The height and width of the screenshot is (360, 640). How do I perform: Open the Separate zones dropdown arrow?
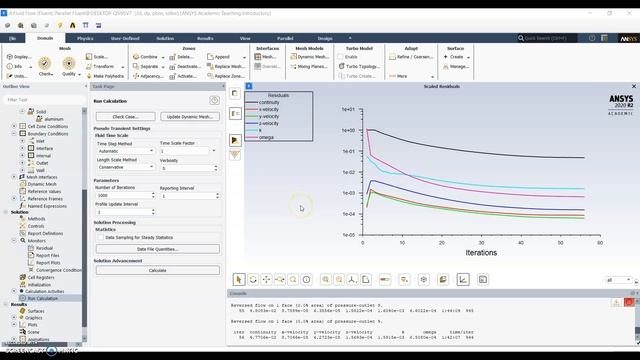pos(163,67)
